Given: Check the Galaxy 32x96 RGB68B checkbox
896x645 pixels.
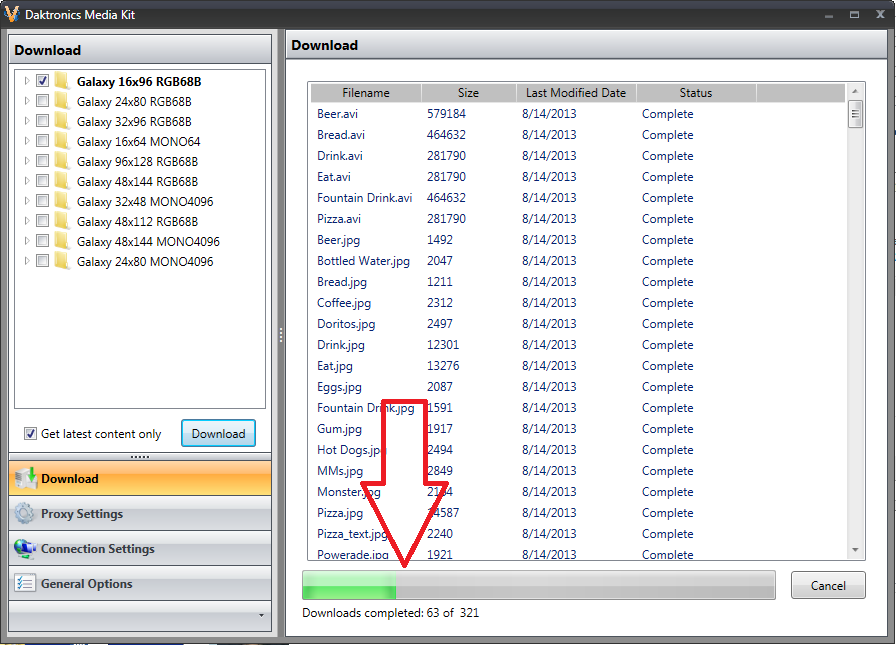Looking at the screenshot, I should pos(43,121).
